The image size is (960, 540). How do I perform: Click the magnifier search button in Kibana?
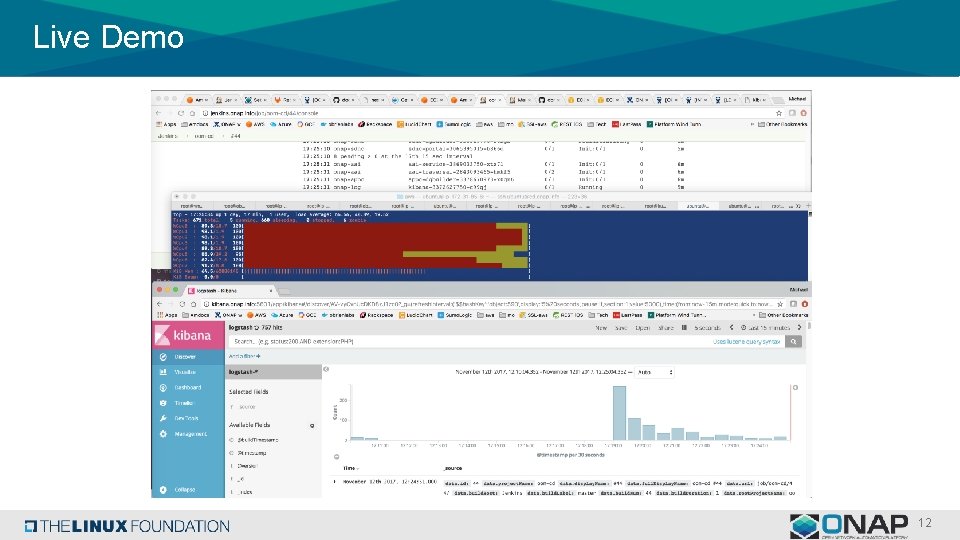coord(793,342)
